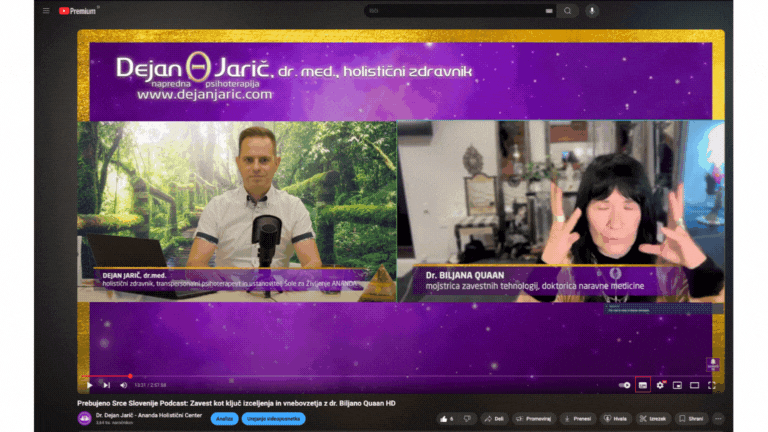
Task: Open the player settings gear menu
Action: click(x=660, y=385)
